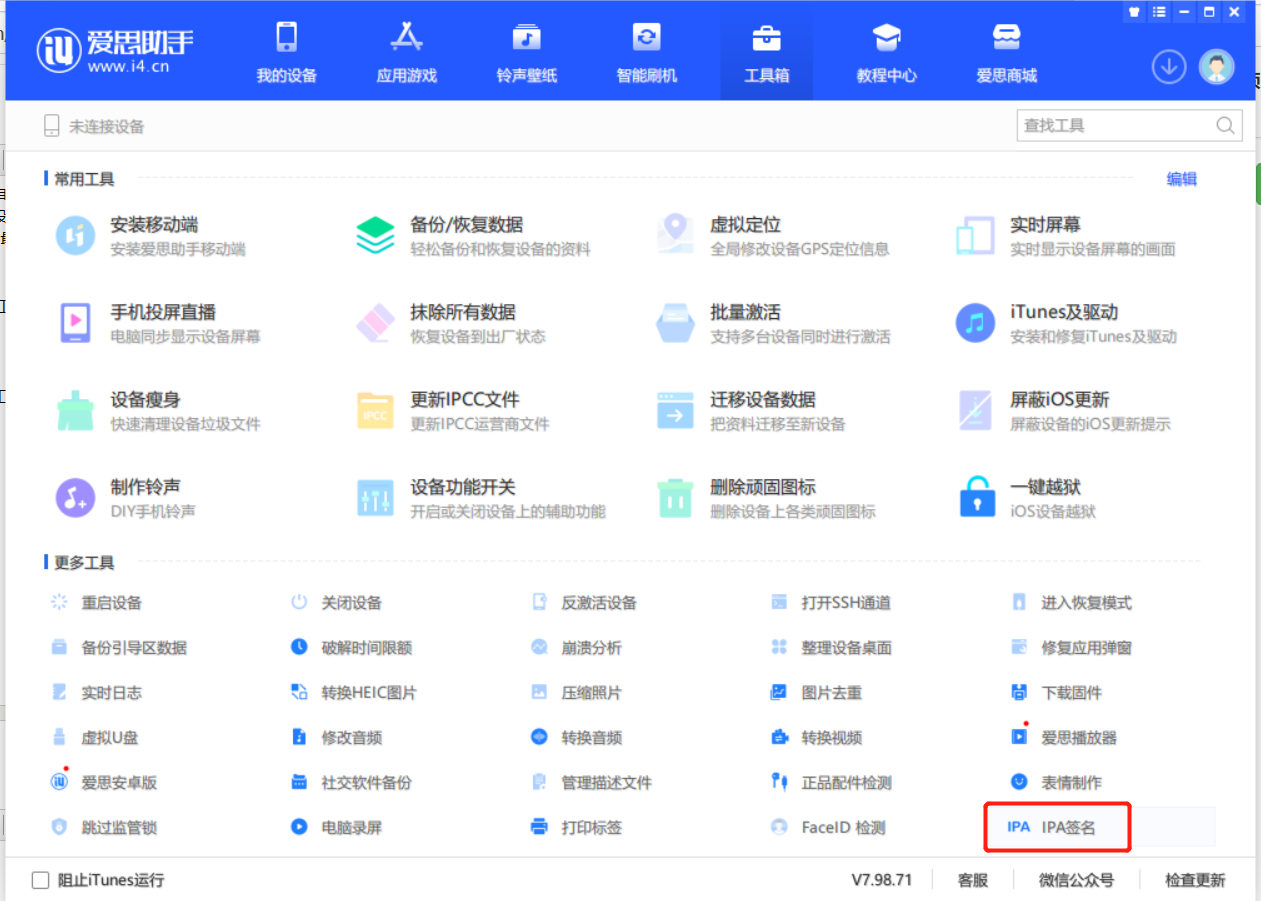Open 压缩照片 tool
This screenshot has height=901, width=1261.
tap(577, 693)
